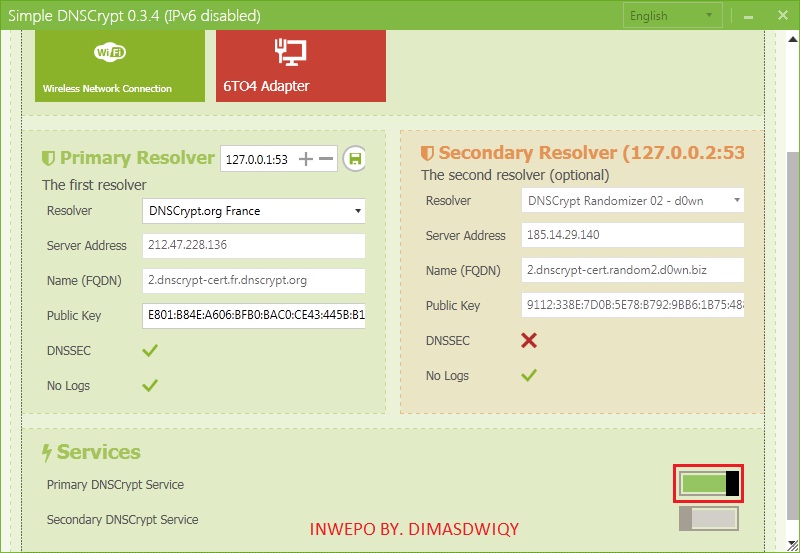Viewport: 800px width, 553px height.
Task: Click the 2.dnscrypt-cert.random2.d0wn.biz name field
Action: point(633,270)
